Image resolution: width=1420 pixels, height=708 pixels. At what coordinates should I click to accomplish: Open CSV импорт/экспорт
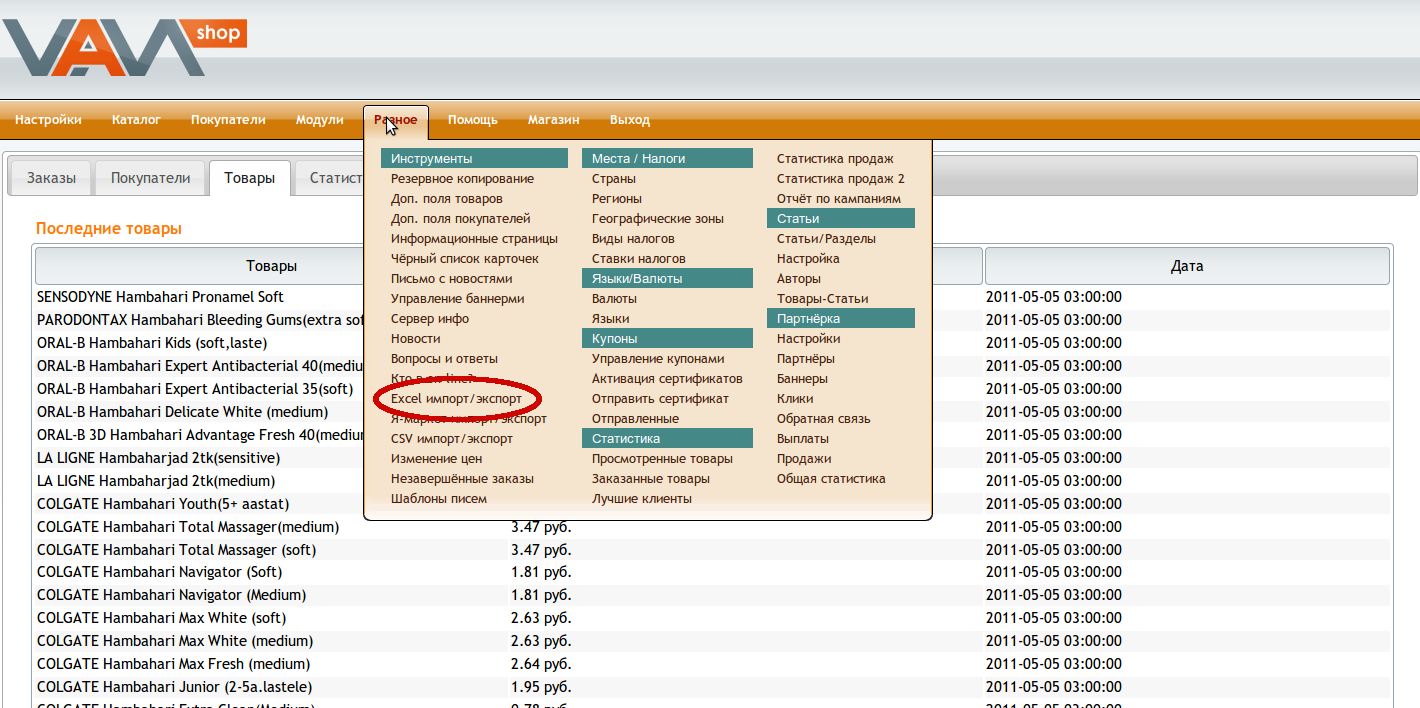(452, 439)
